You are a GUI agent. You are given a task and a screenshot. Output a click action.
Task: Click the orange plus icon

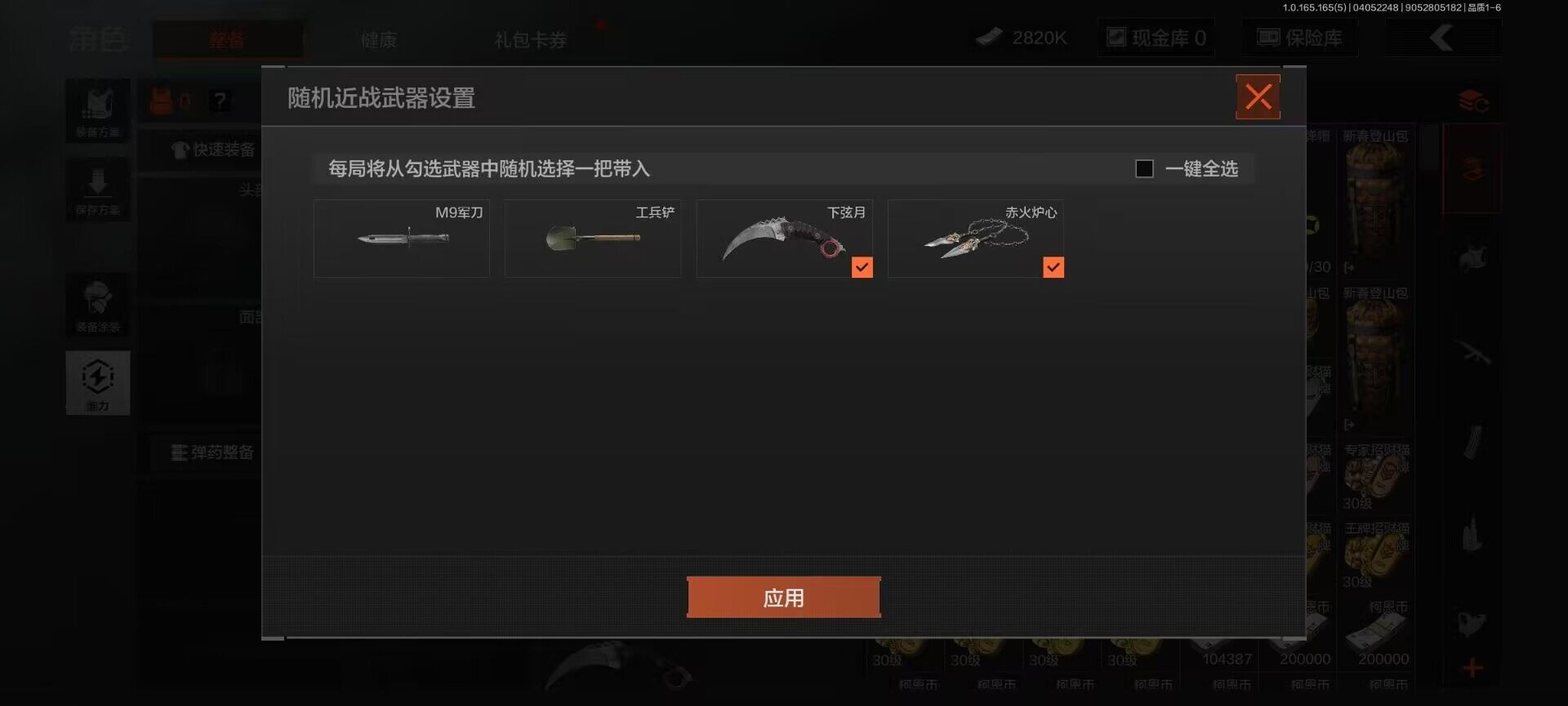pyautogui.click(x=1472, y=668)
